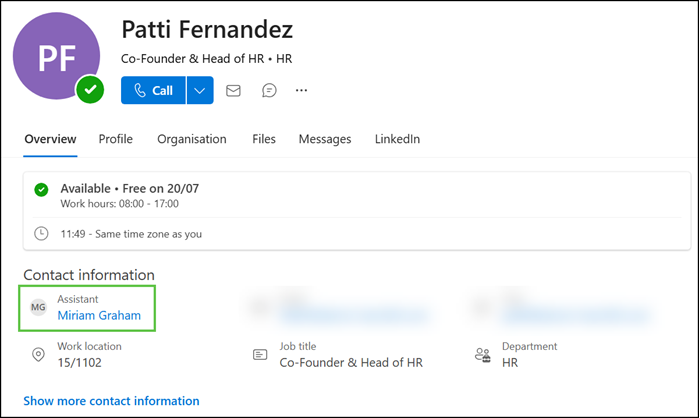Click the PF profile avatar
Viewport: 700px width, 418px height.
[x=56, y=56]
